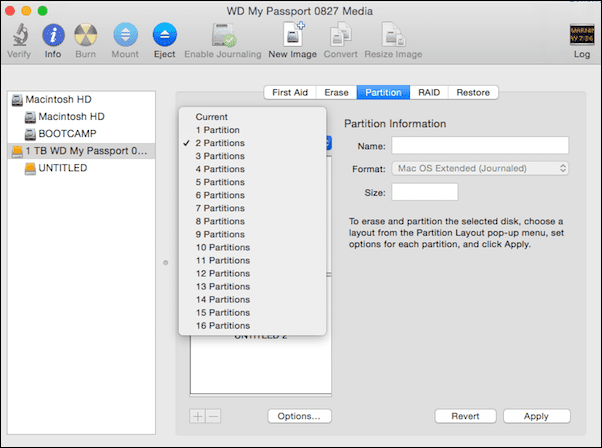
Task: Select the Partition tab
Action: 383,93
